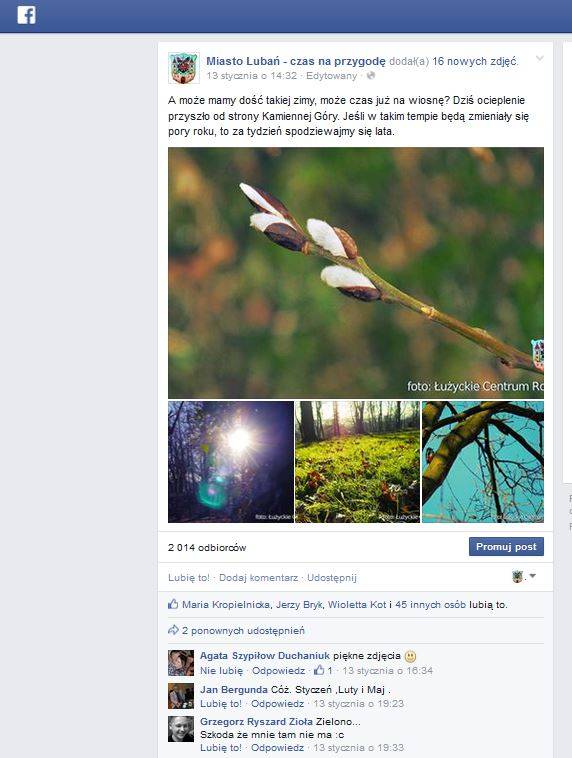Open Agata Szypiłow Duchaniuk's avatar
Viewport: 572px width, 758px height.
(181, 663)
